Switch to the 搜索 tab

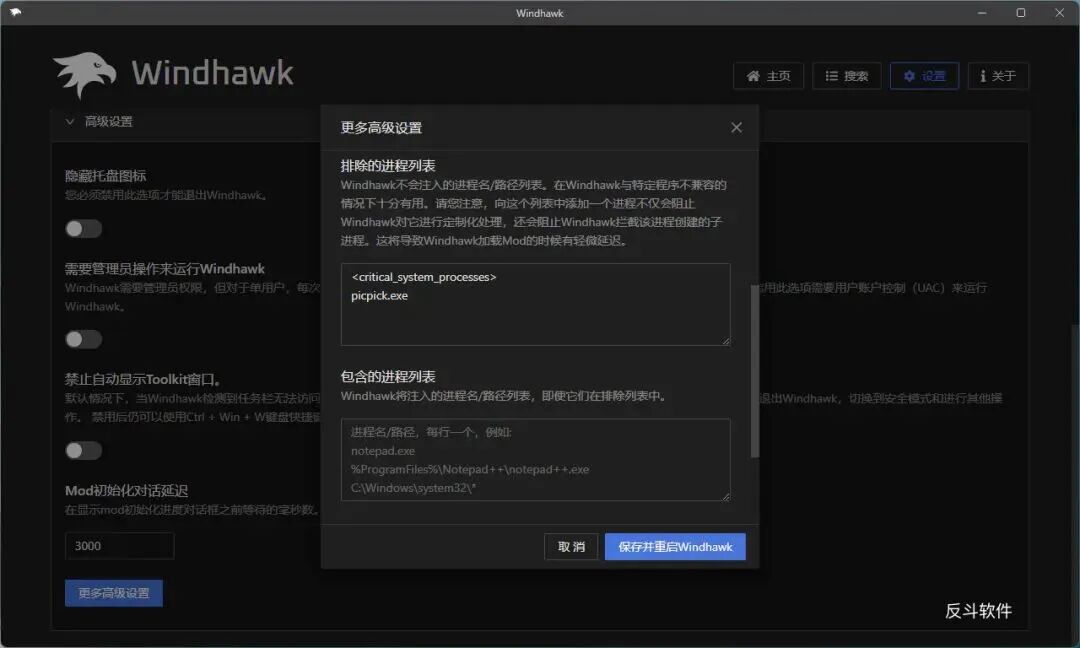(x=847, y=76)
